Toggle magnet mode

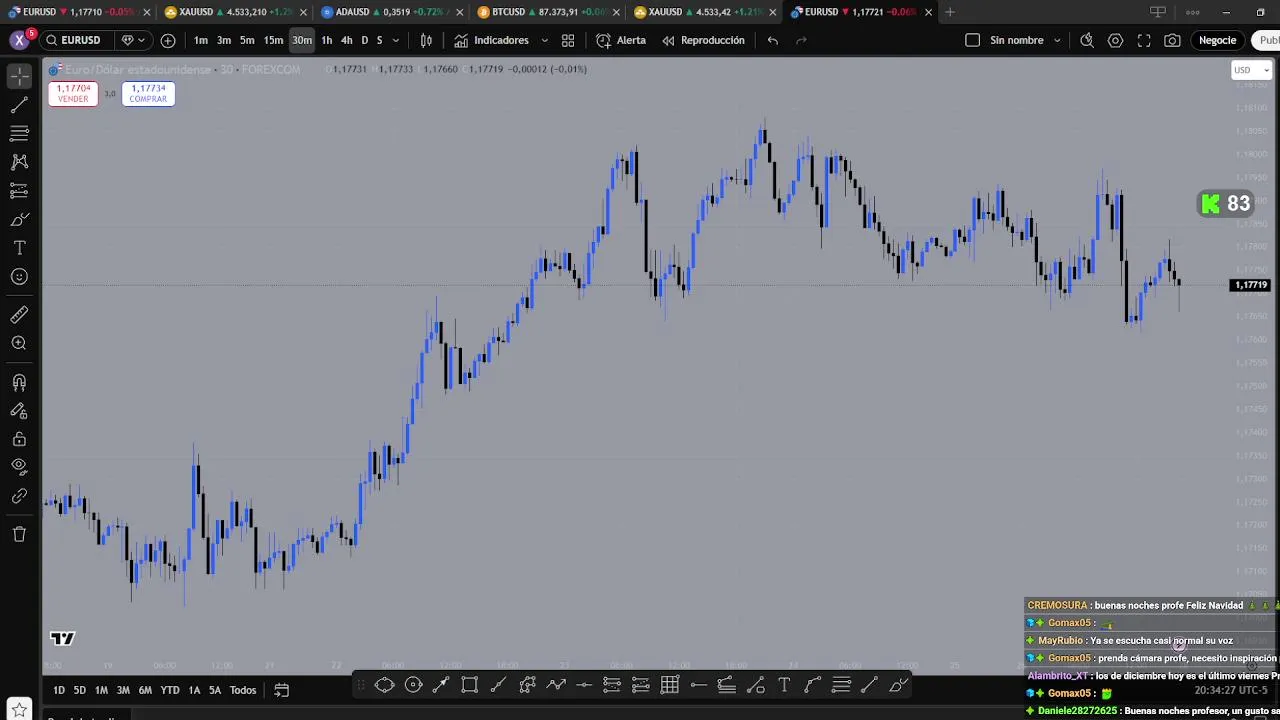tap(19, 382)
